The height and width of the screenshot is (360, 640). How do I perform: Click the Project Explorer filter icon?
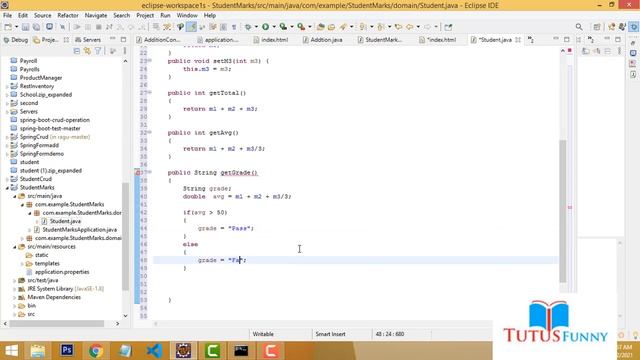point(98,51)
